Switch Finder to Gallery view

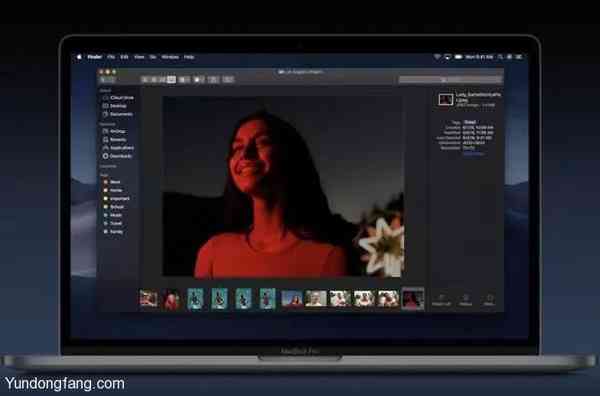pyautogui.click(x=171, y=80)
